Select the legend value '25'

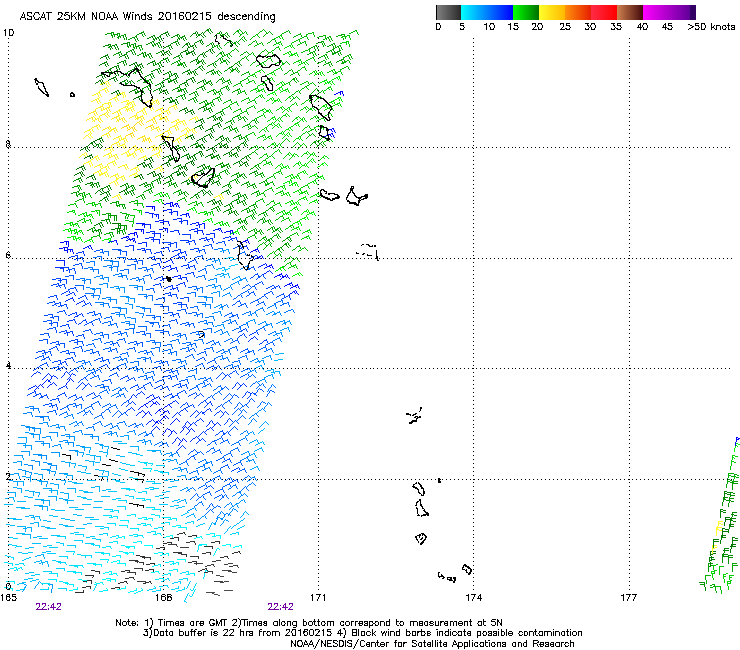point(565,27)
